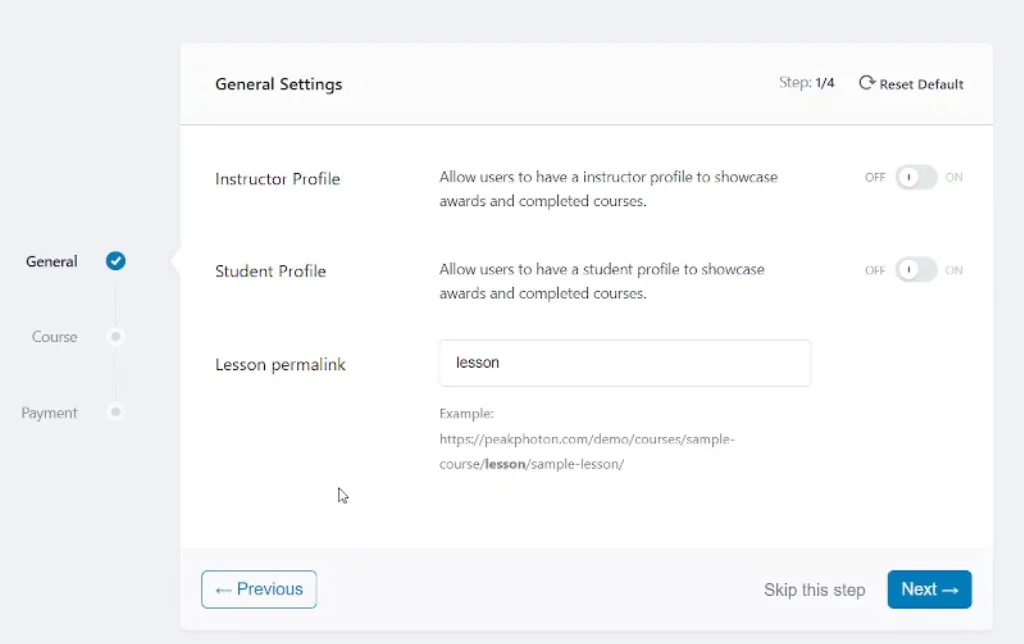Click the ON label beside Instructor Profile
This screenshot has width=1024, height=644.
(x=953, y=177)
